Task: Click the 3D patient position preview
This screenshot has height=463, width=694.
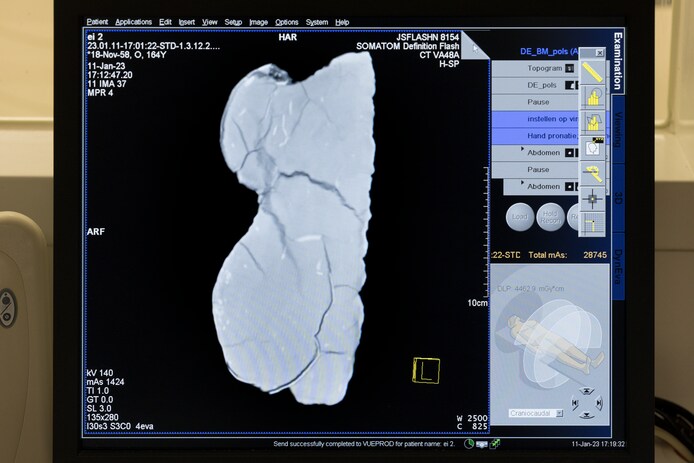Action: pyautogui.click(x=550, y=345)
